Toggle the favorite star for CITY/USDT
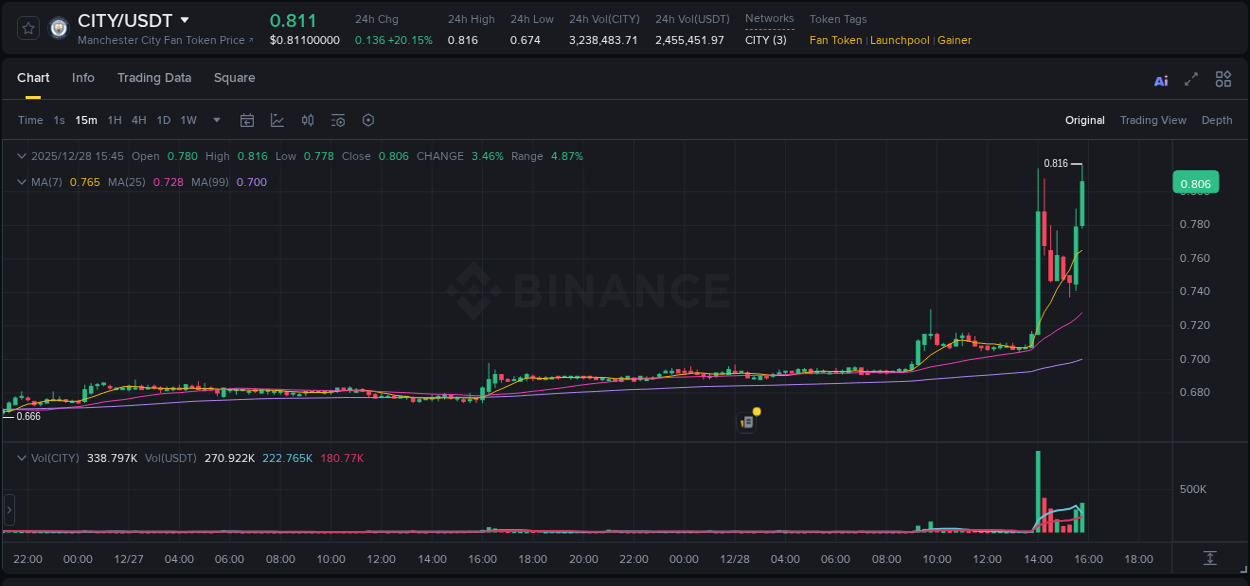The width and height of the screenshot is (1250, 586). pyautogui.click(x=27, y=27)
